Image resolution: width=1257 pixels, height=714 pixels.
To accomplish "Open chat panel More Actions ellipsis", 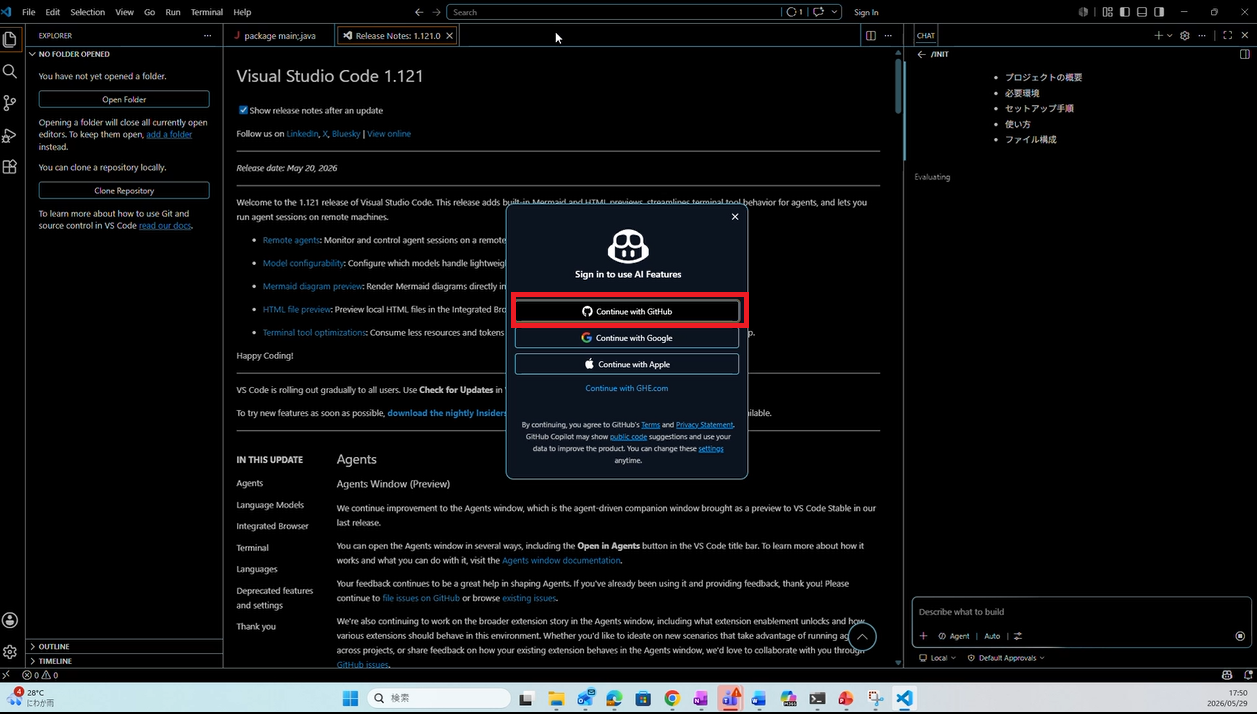I will pos(1202,35).
